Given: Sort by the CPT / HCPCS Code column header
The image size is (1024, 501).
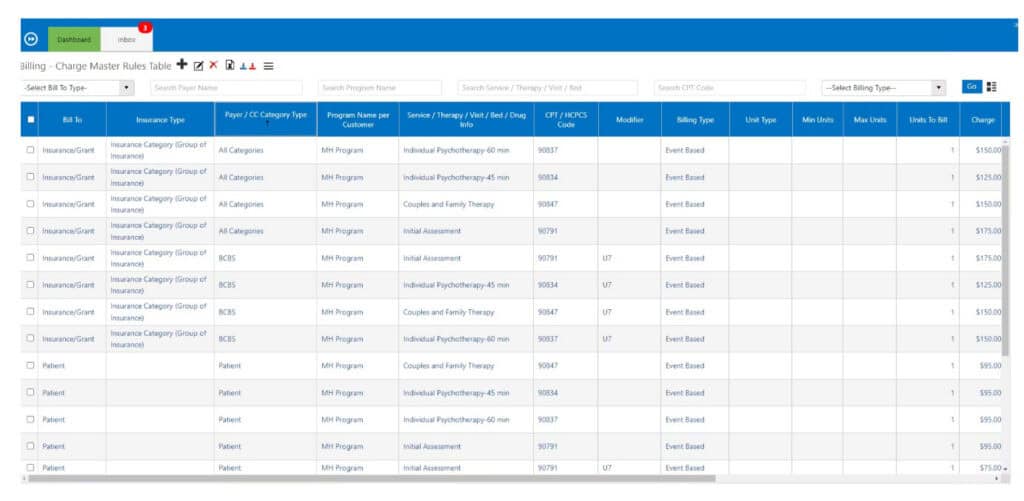Looking at the screenshot, I should [566, 120].
